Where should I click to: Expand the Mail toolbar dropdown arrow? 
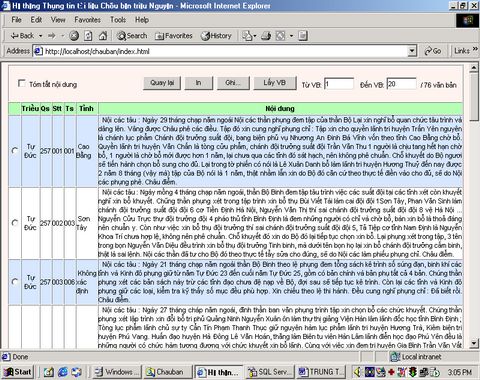pyautogui.click(x=255, y=36)
